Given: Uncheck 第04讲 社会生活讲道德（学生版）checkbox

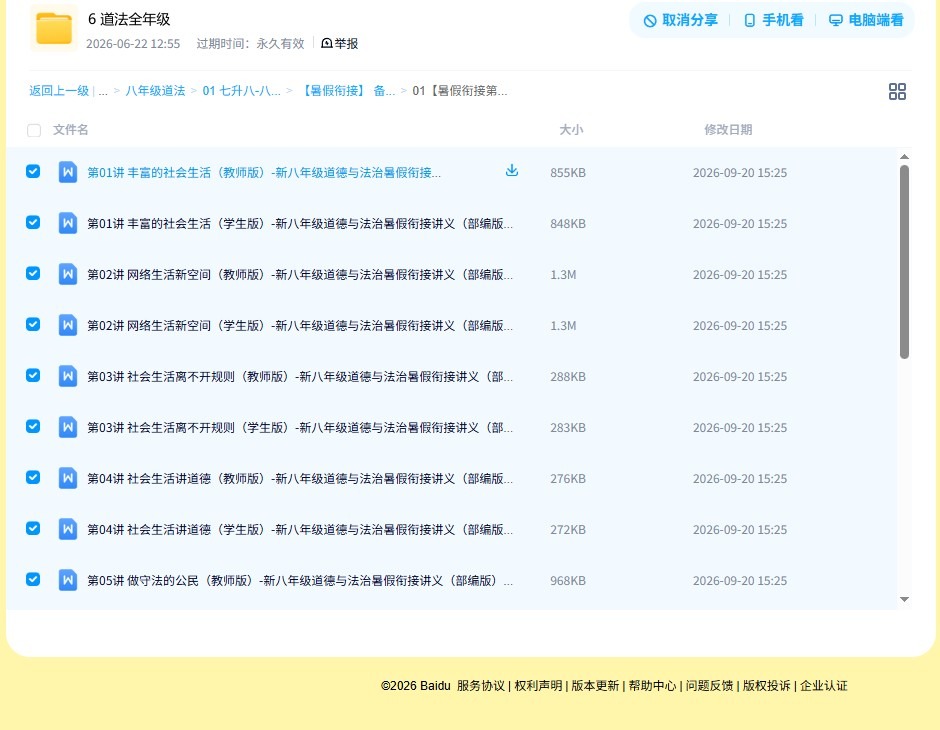Looking at the screenshot, I should point(33,529).
